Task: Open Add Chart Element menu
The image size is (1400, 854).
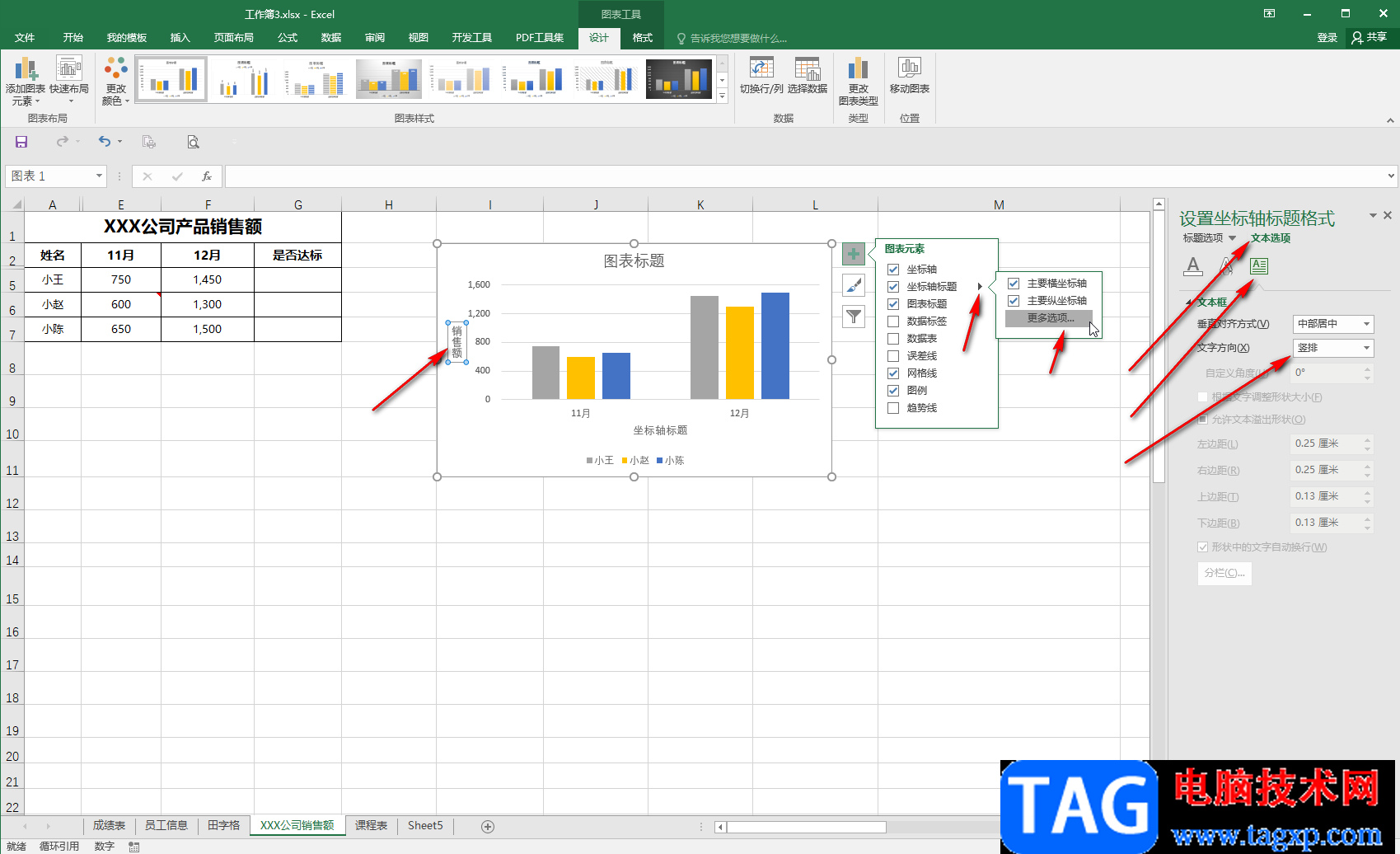Action: [25, 81]
